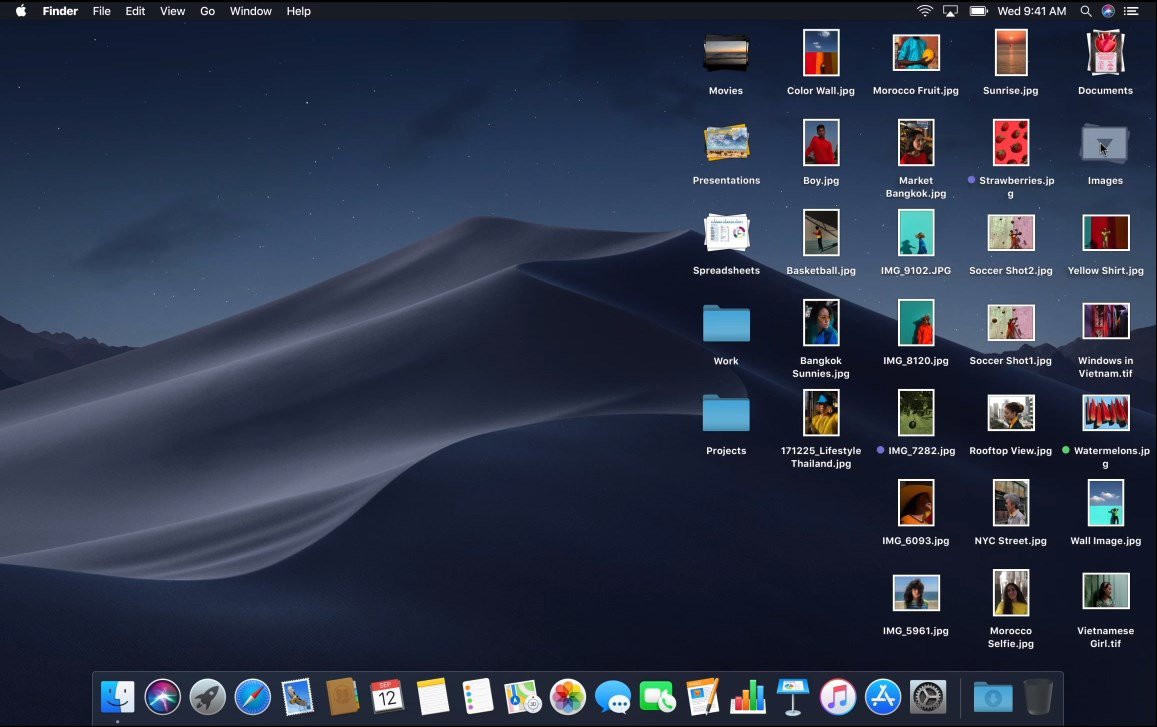Open Notification Center icon in menu bar
This screenshot has width=1157, height=727.
click(1131, 11)
